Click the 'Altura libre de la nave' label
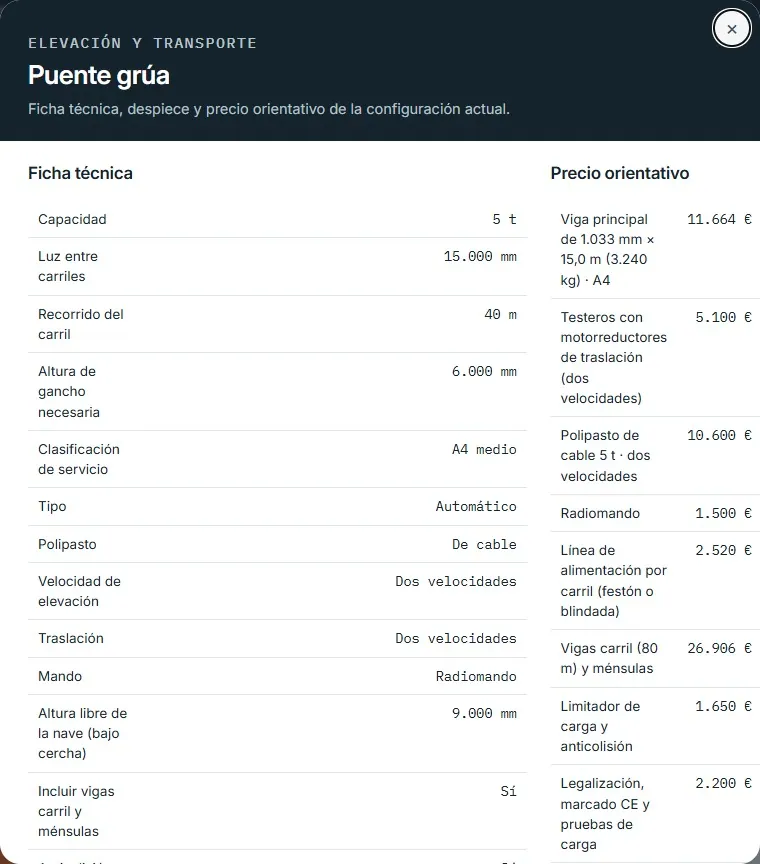 (83, 733)
